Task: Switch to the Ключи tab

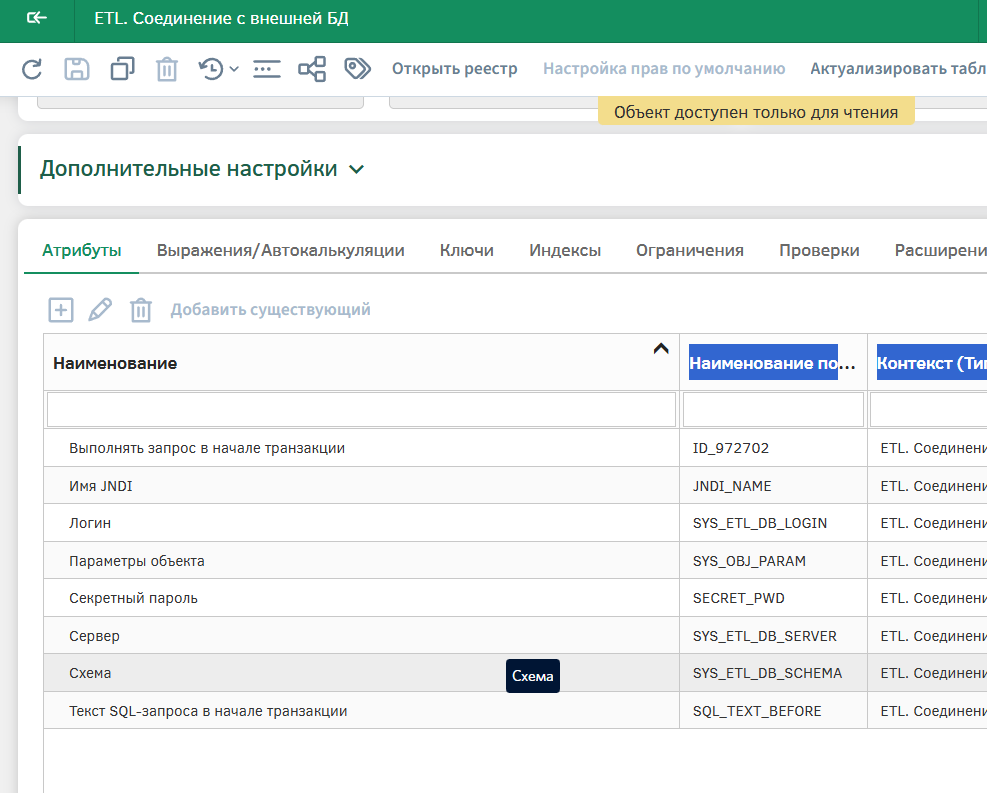Action: (x=467, y=250)
